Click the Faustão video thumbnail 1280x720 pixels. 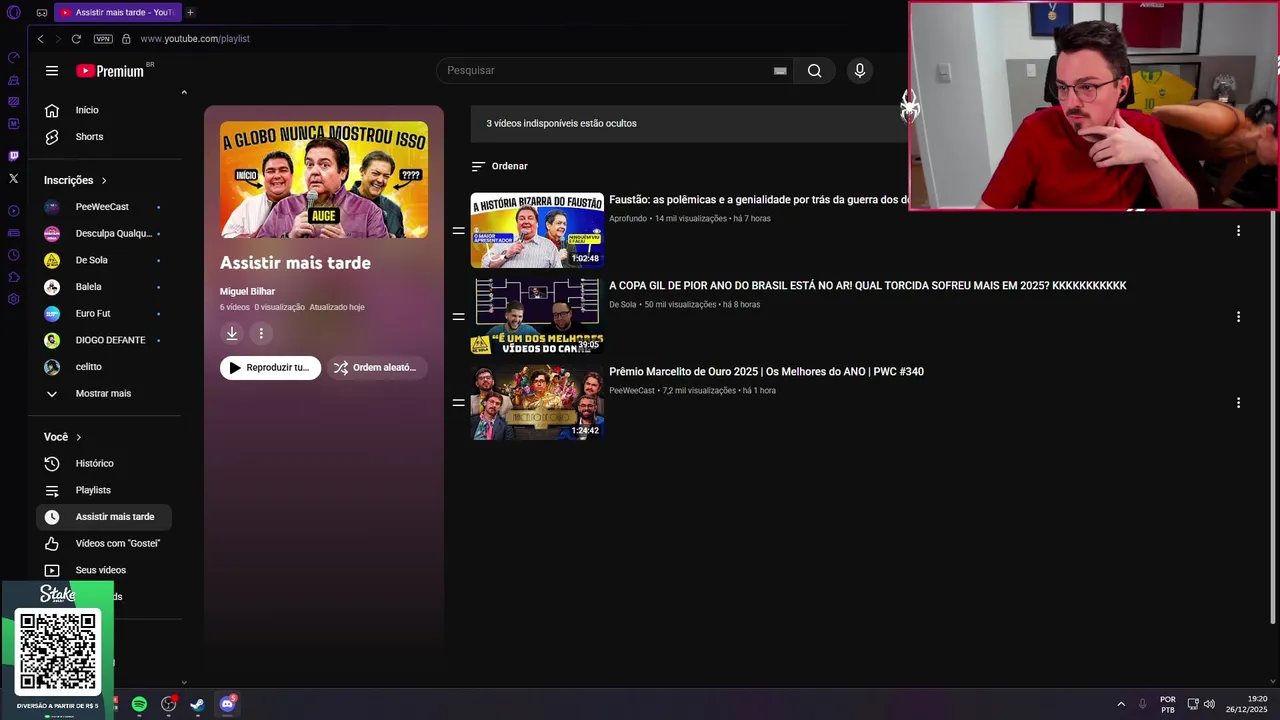(537, 231)
